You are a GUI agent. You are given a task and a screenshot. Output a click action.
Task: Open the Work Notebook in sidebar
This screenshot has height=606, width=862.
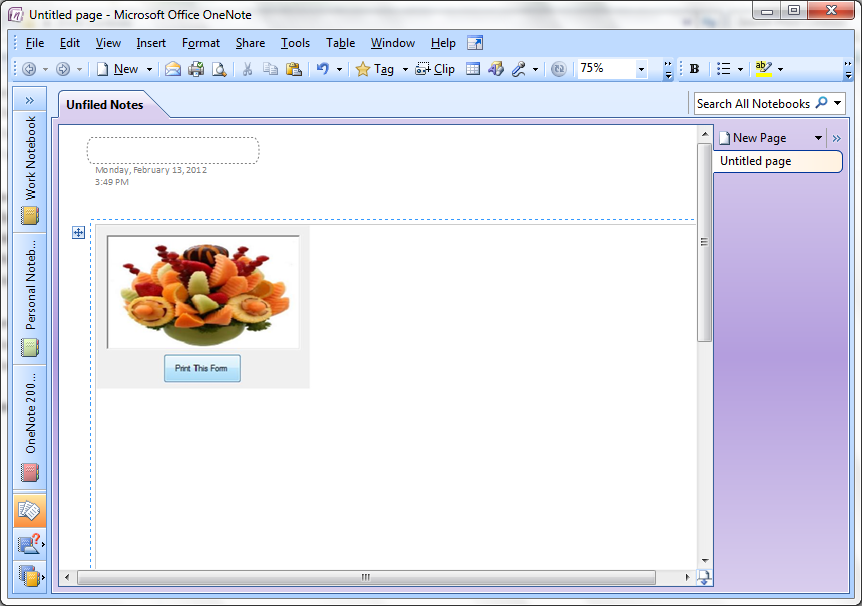click(30, 171)
